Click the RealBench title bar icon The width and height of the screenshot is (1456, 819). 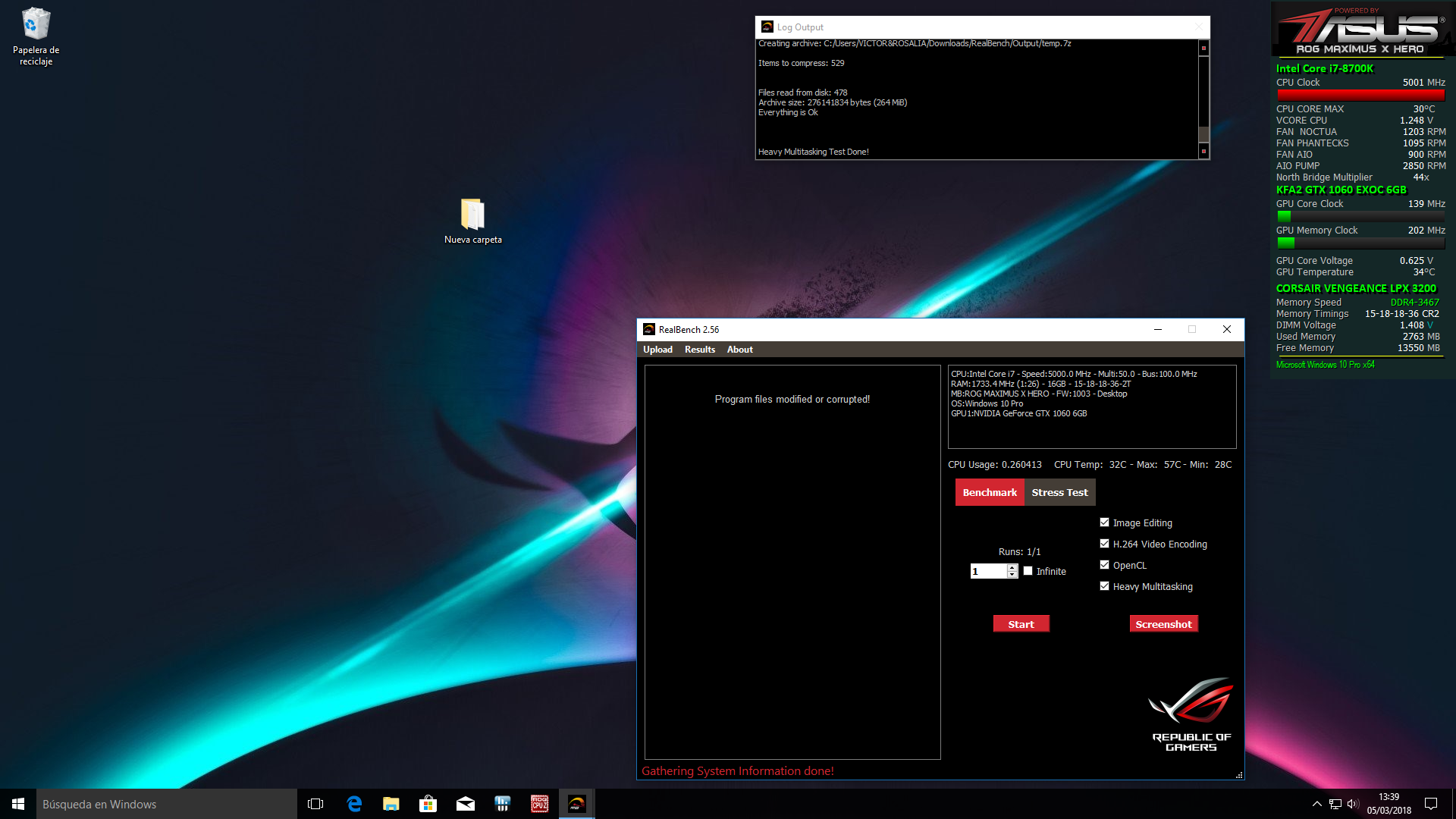pyautogui.click(x=648, y=329)
